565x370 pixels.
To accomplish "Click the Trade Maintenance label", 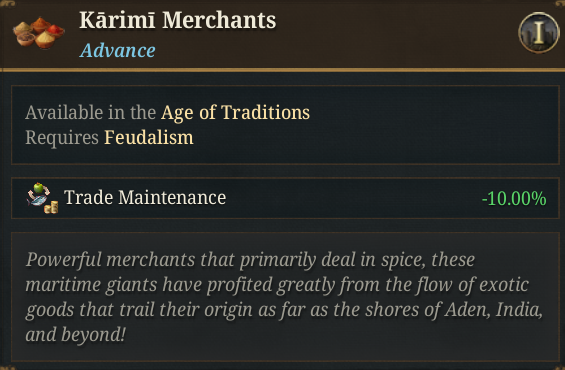I will tap(145, 198).
